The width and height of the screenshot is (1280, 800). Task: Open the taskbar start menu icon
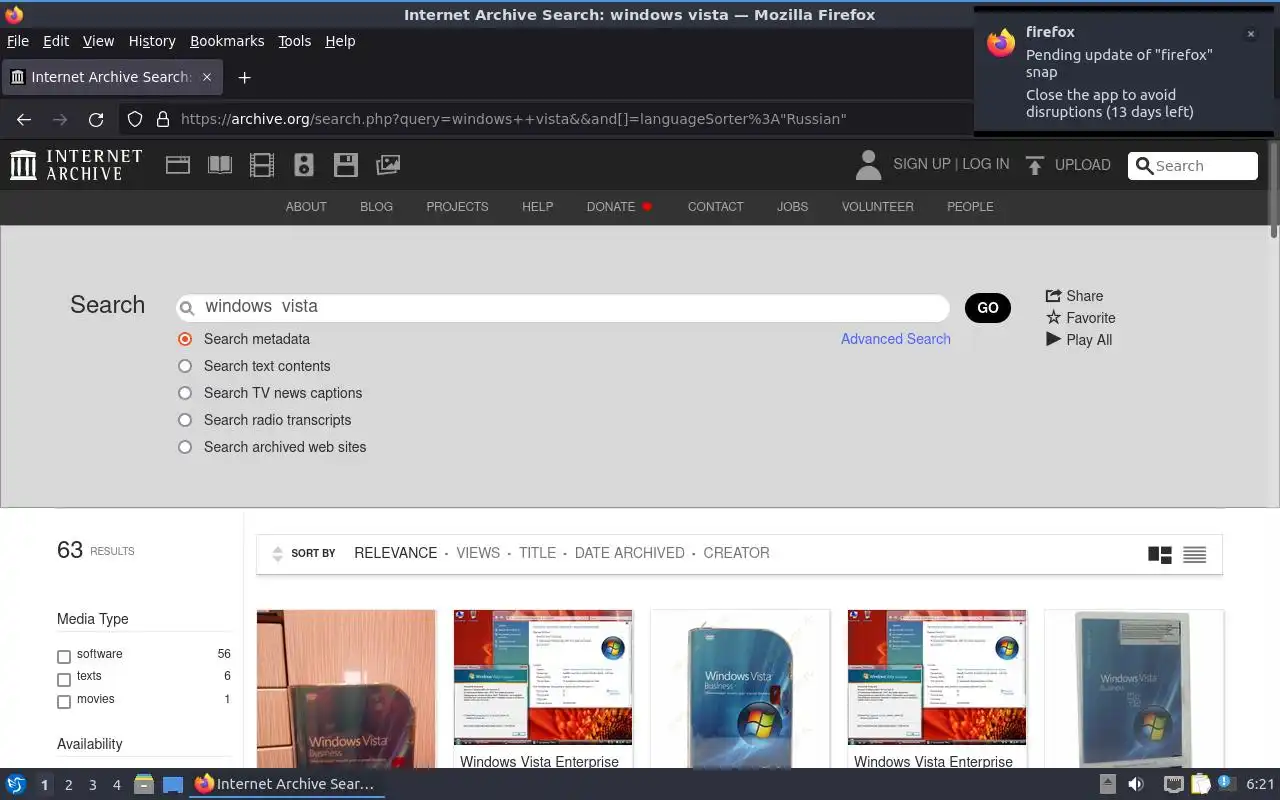coord(16,784)
